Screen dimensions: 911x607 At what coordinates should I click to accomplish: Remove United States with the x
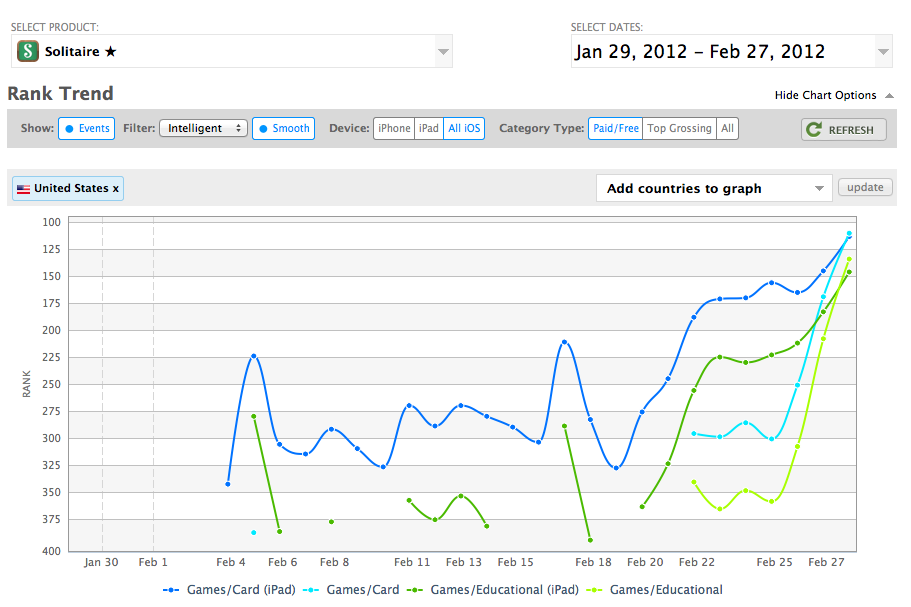(x=116, y=189)
